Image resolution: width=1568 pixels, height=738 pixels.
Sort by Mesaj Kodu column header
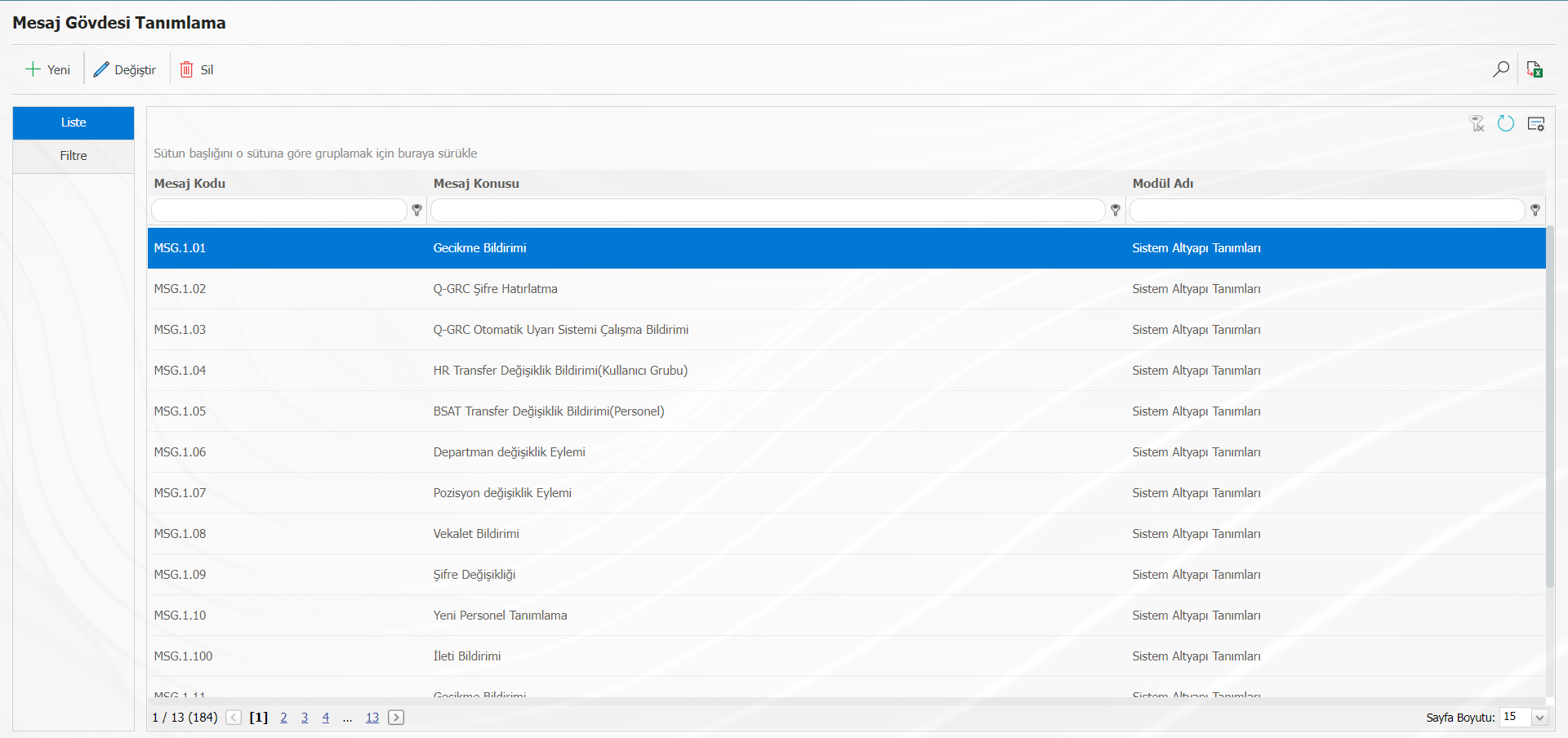pos(189,184)
